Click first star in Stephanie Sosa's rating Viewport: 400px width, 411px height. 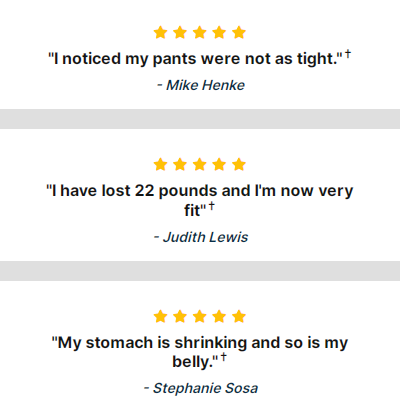[x=160, y=316]
